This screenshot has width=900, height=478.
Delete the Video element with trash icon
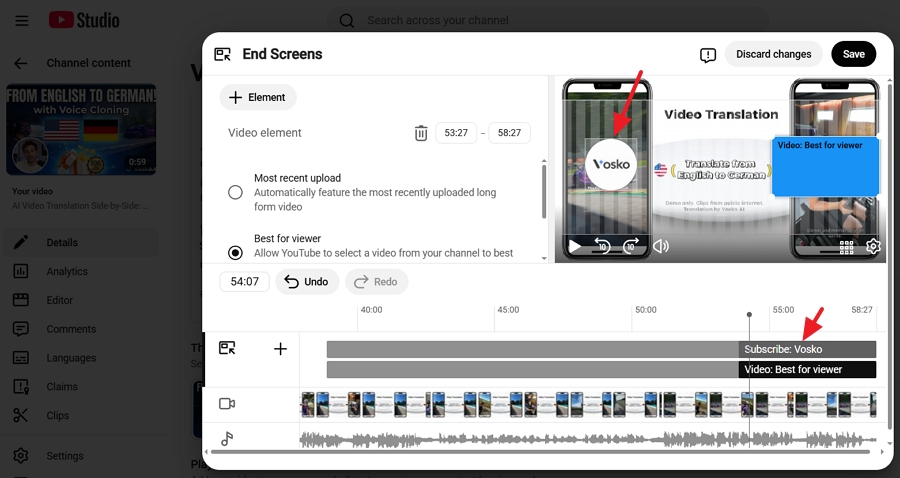421,133
